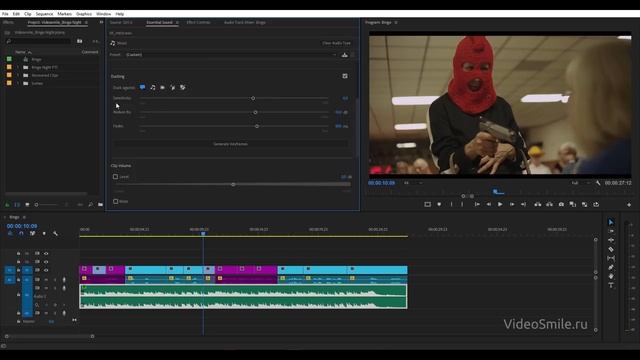Click Safe Margins icon in Program monitor
The height and width of the screenshot is (360, 640).
pos(427,204)
